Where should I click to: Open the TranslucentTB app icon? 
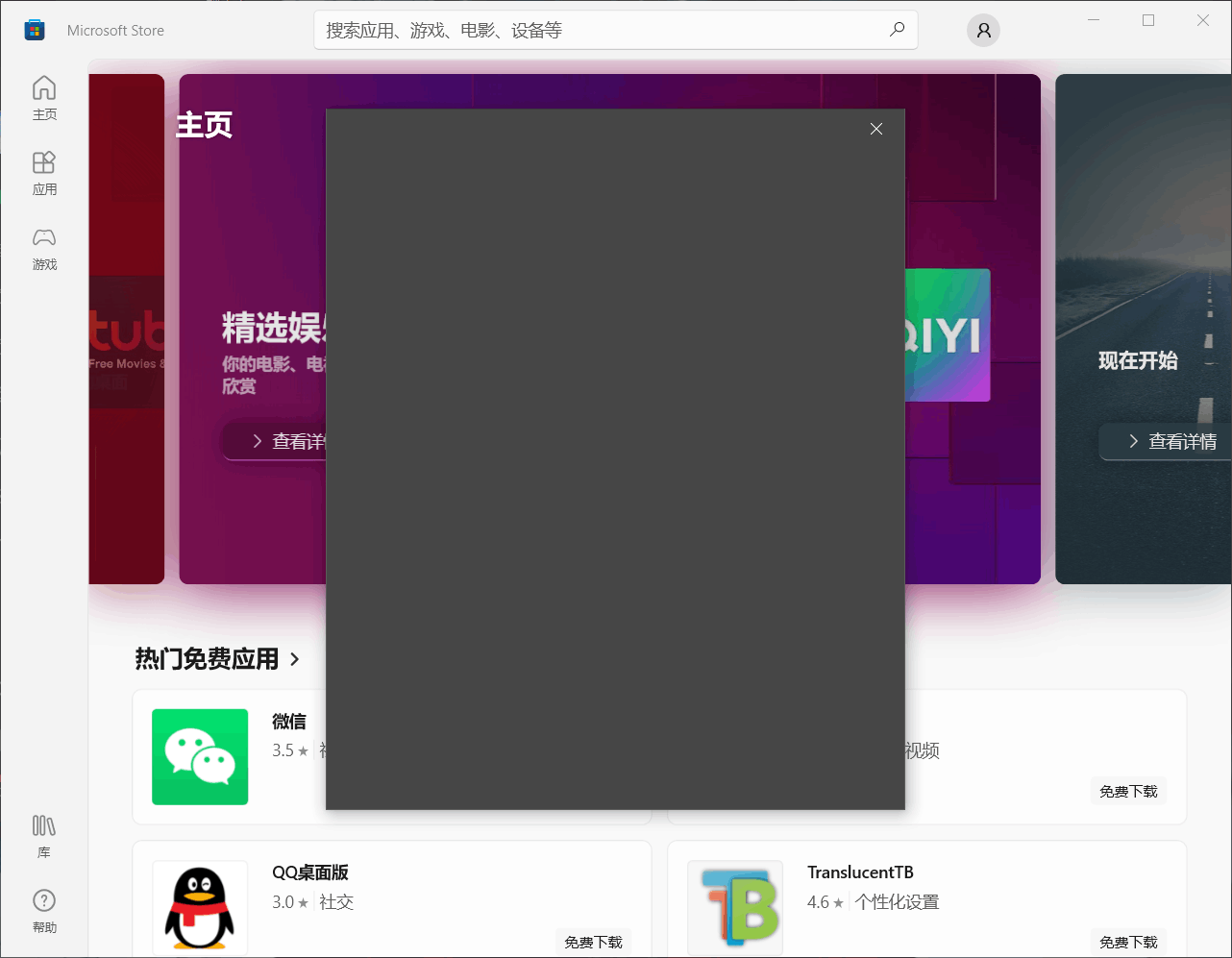(735, 908)
